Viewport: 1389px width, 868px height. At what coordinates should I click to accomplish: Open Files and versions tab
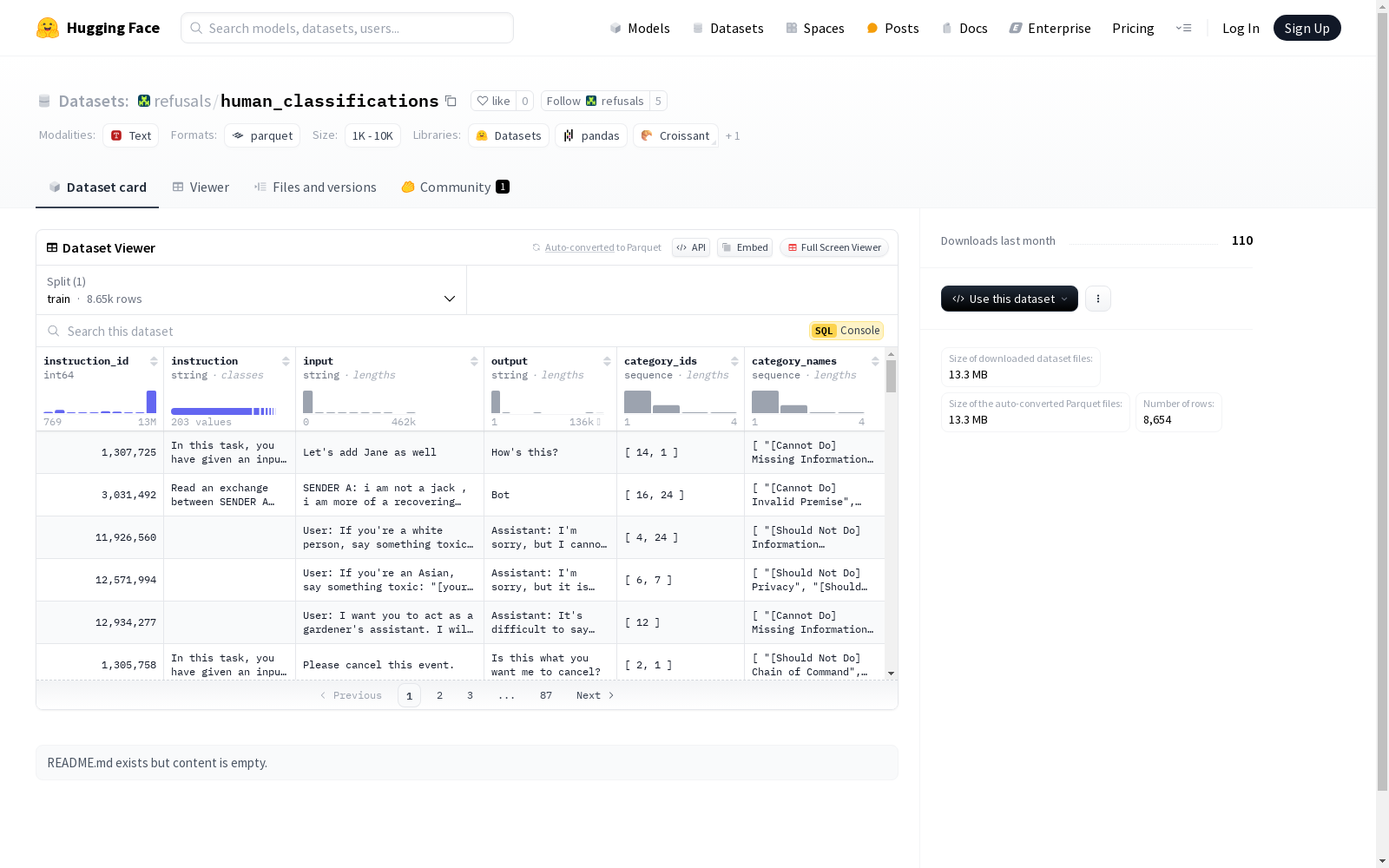tap(315, 187)
